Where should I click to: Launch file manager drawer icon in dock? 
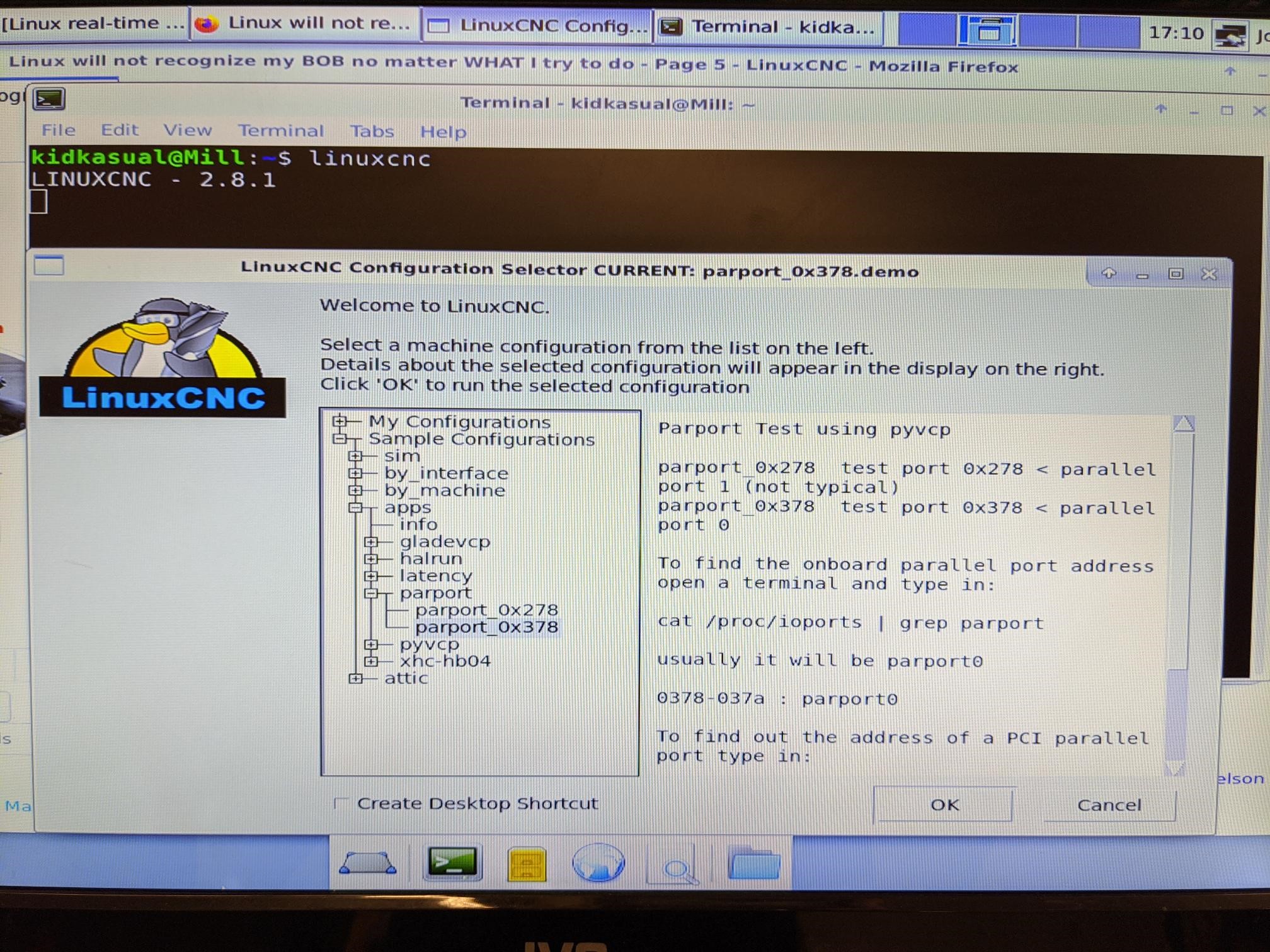(526, 864)
